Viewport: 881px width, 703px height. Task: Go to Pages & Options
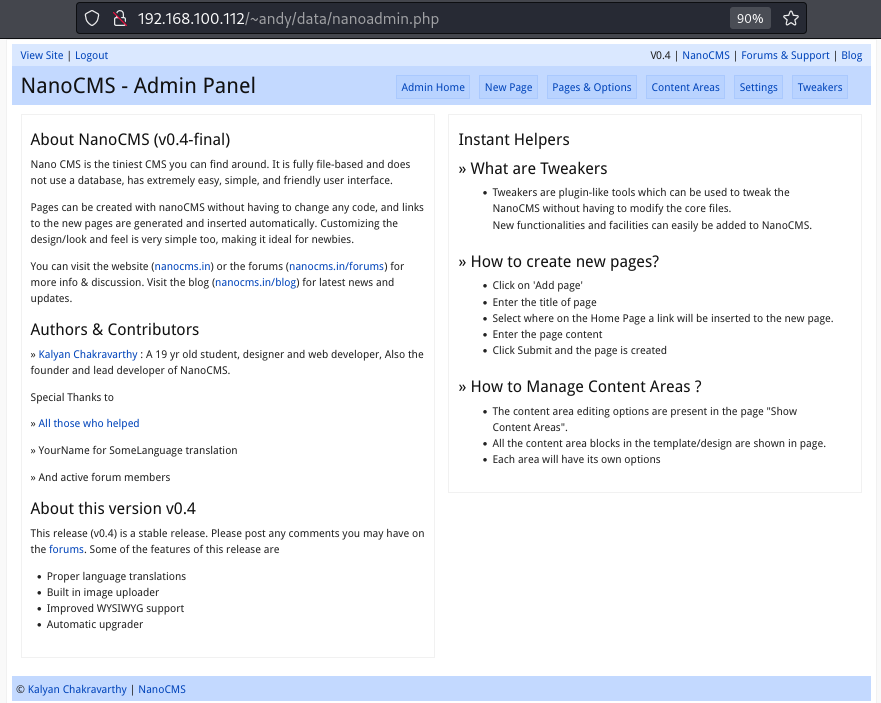(592, 87)
